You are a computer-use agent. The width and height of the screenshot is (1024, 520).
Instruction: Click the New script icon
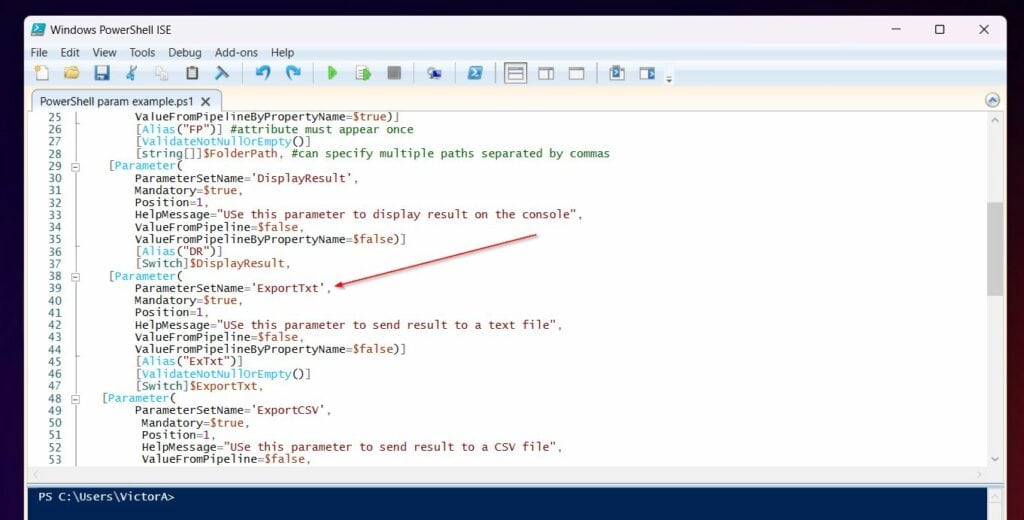(42, 73)
